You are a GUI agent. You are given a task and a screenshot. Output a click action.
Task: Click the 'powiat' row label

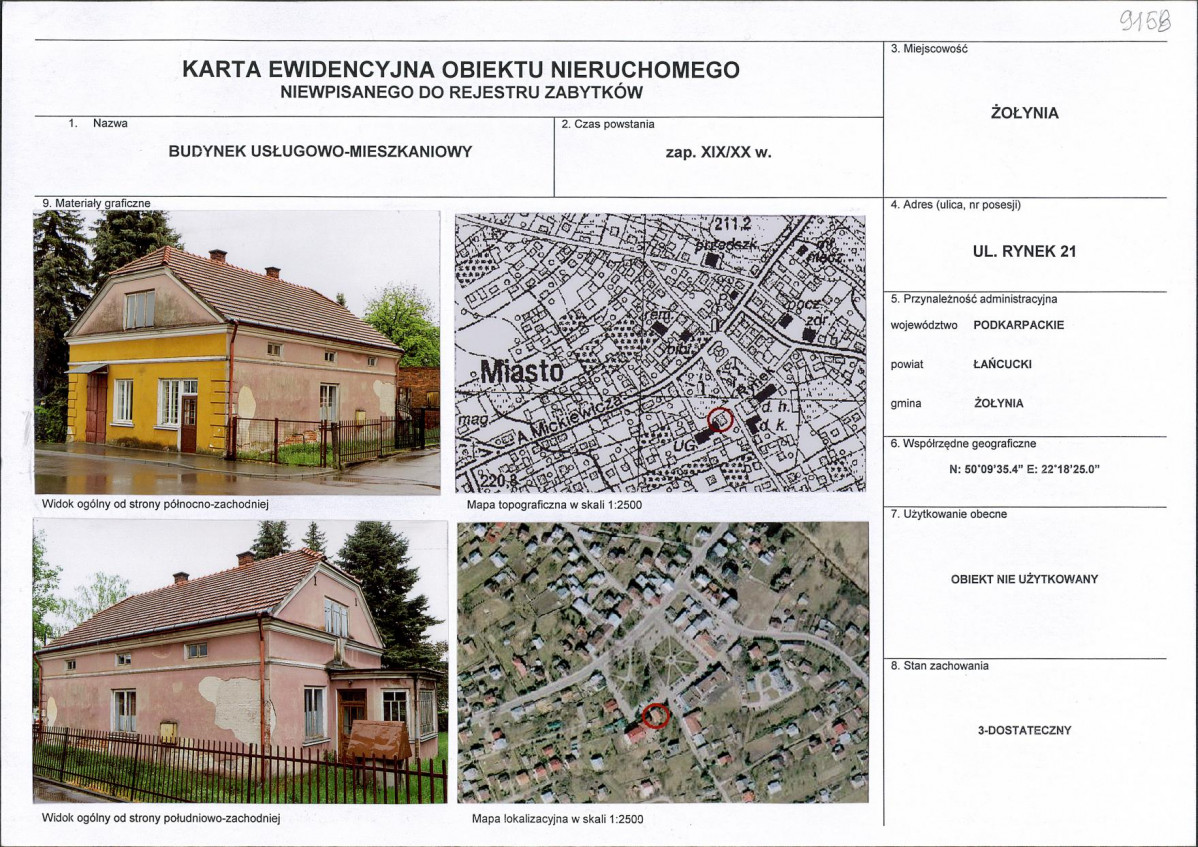(x=907, y=364)
